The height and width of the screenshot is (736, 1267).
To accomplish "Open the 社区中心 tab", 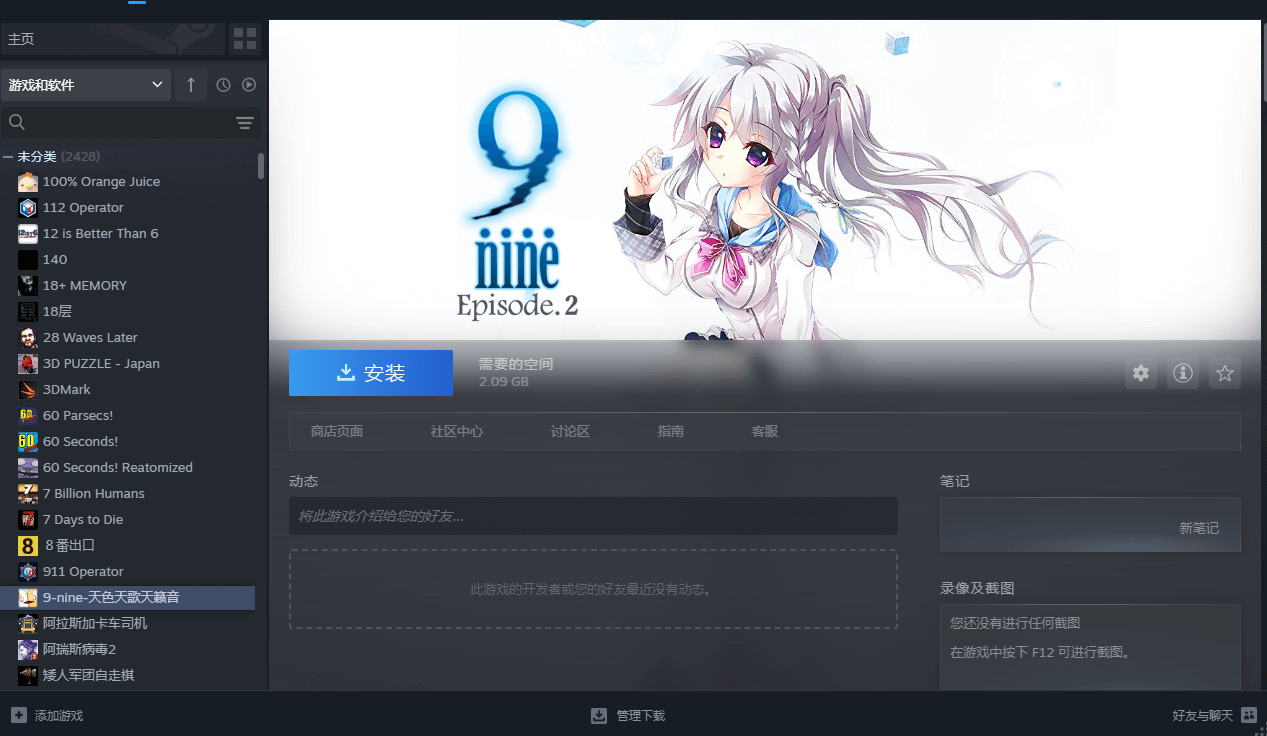I will tap(457, 432).
